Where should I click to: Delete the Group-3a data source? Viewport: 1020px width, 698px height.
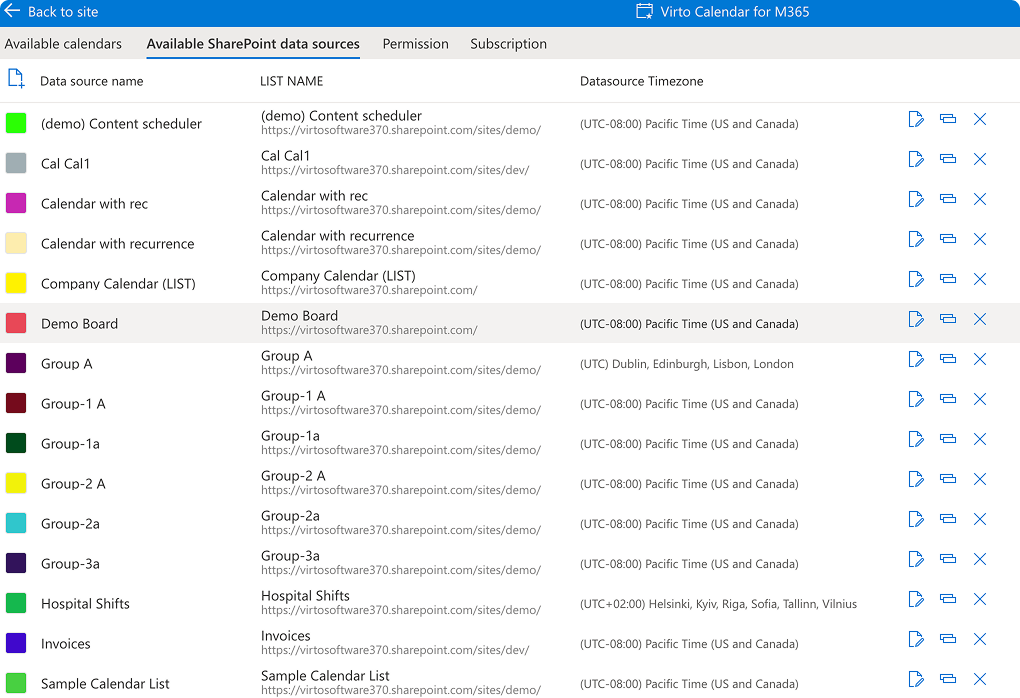[x=980, y=559]
